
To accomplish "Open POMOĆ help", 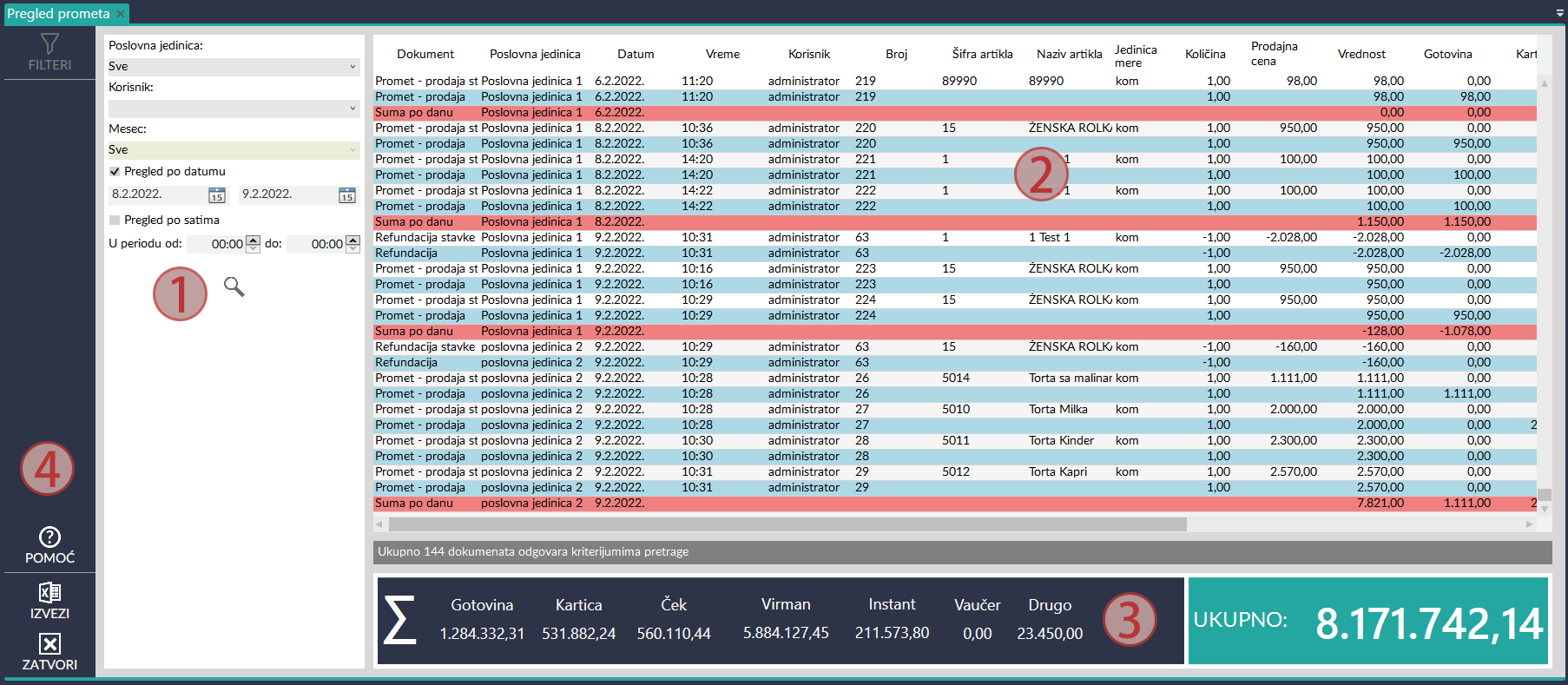I will (x=49, y=545).
